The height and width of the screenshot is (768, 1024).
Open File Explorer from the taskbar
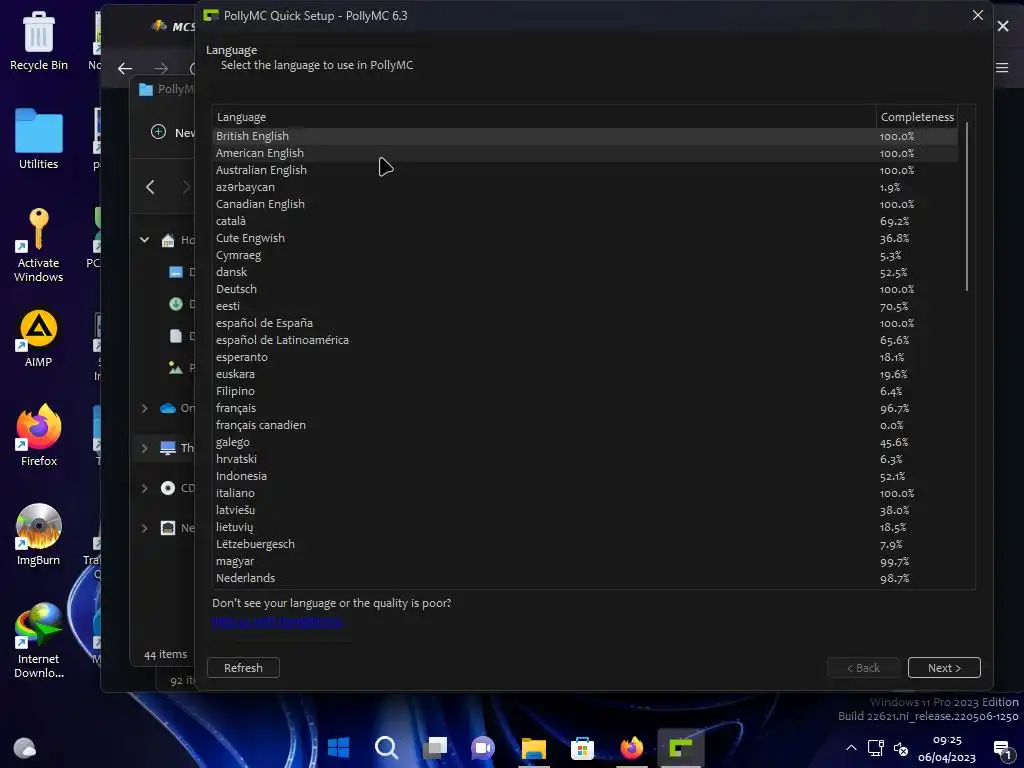click(534, 747)
